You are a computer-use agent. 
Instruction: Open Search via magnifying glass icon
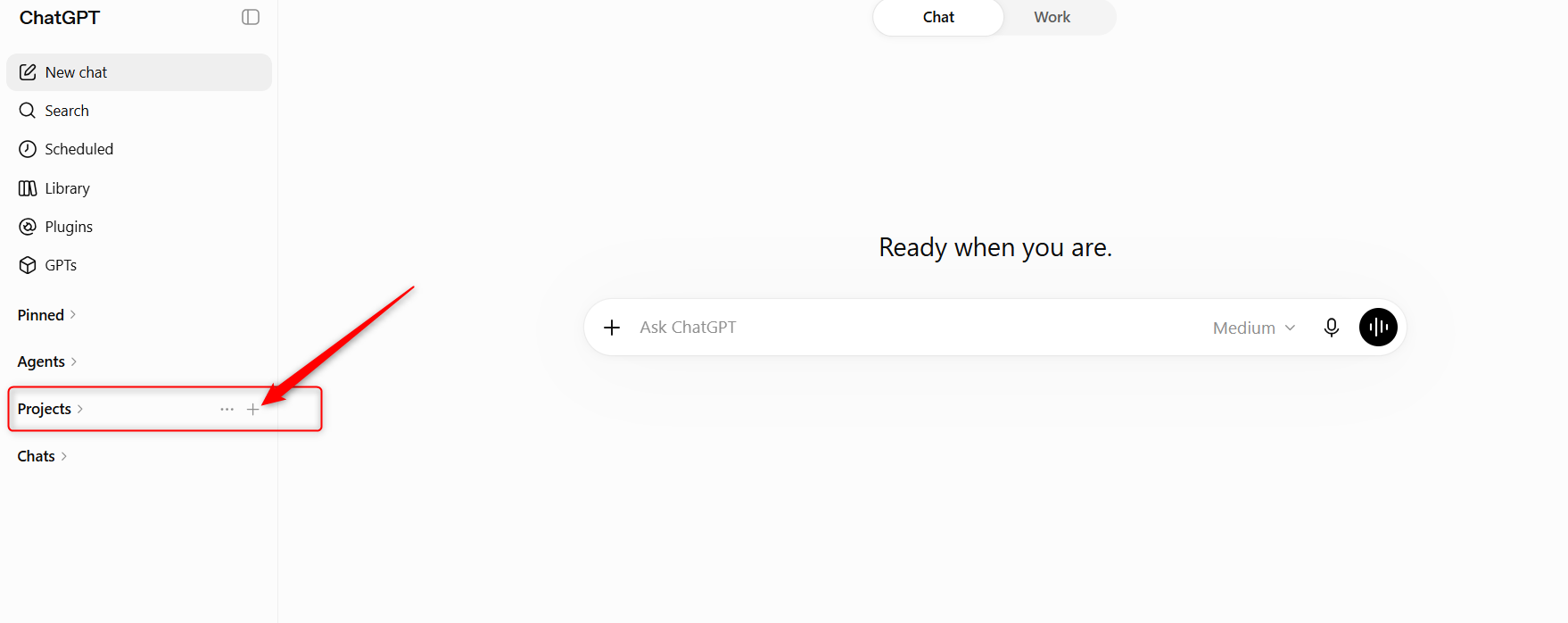(28, 111)
